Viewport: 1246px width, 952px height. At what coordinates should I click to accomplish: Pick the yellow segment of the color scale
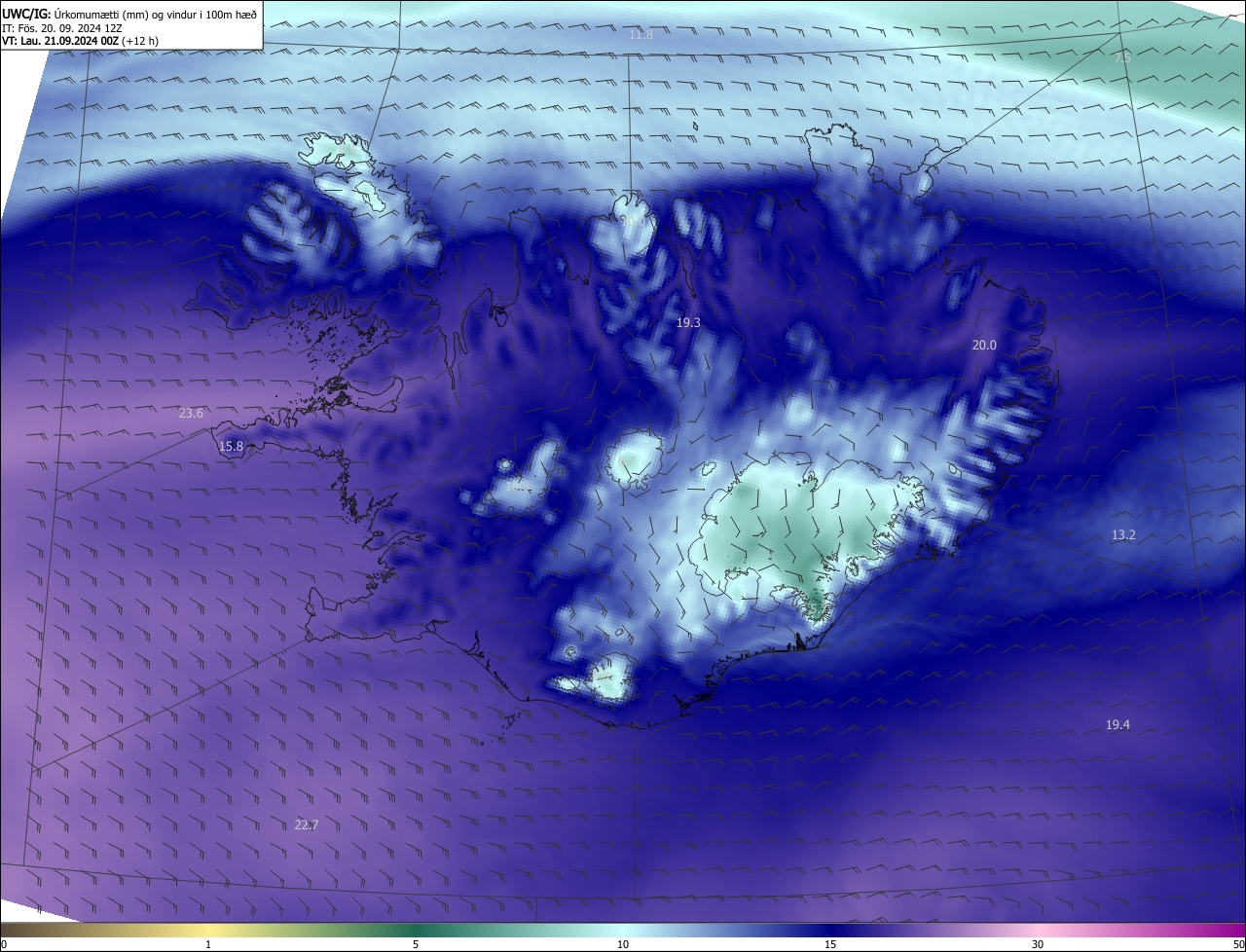[209, 930]
